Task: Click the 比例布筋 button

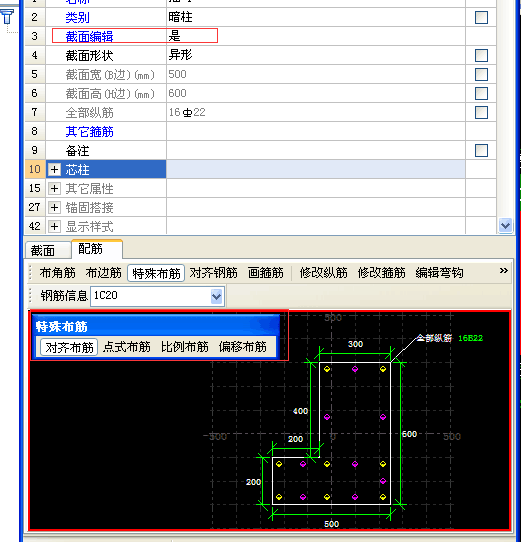Action: (x=185, y=347)
